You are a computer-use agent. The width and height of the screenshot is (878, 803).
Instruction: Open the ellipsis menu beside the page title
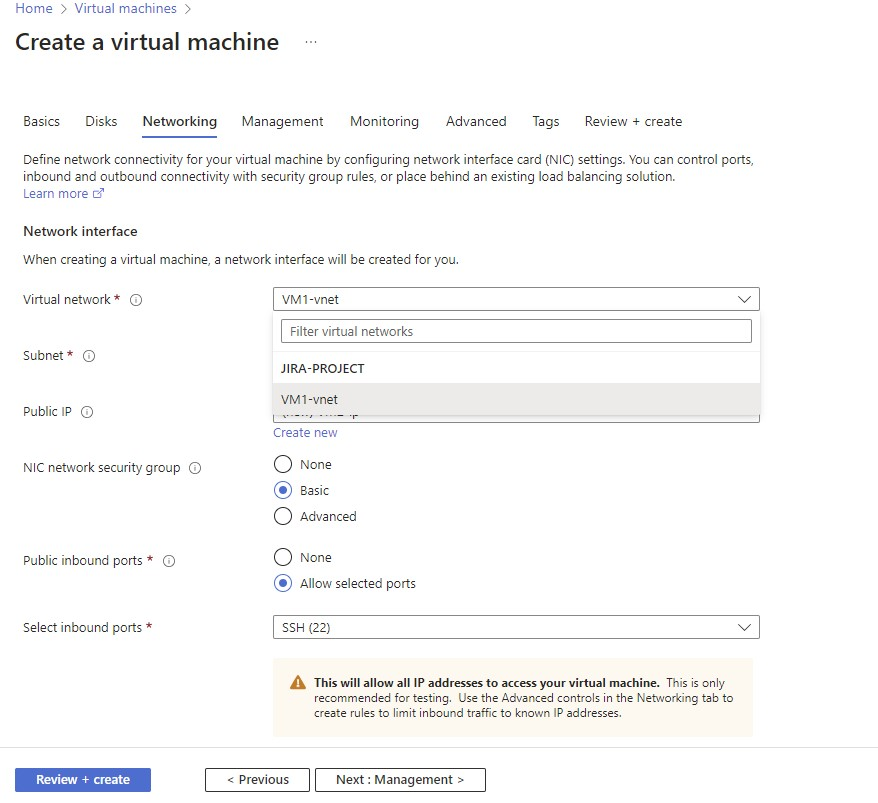pos(310,42)
